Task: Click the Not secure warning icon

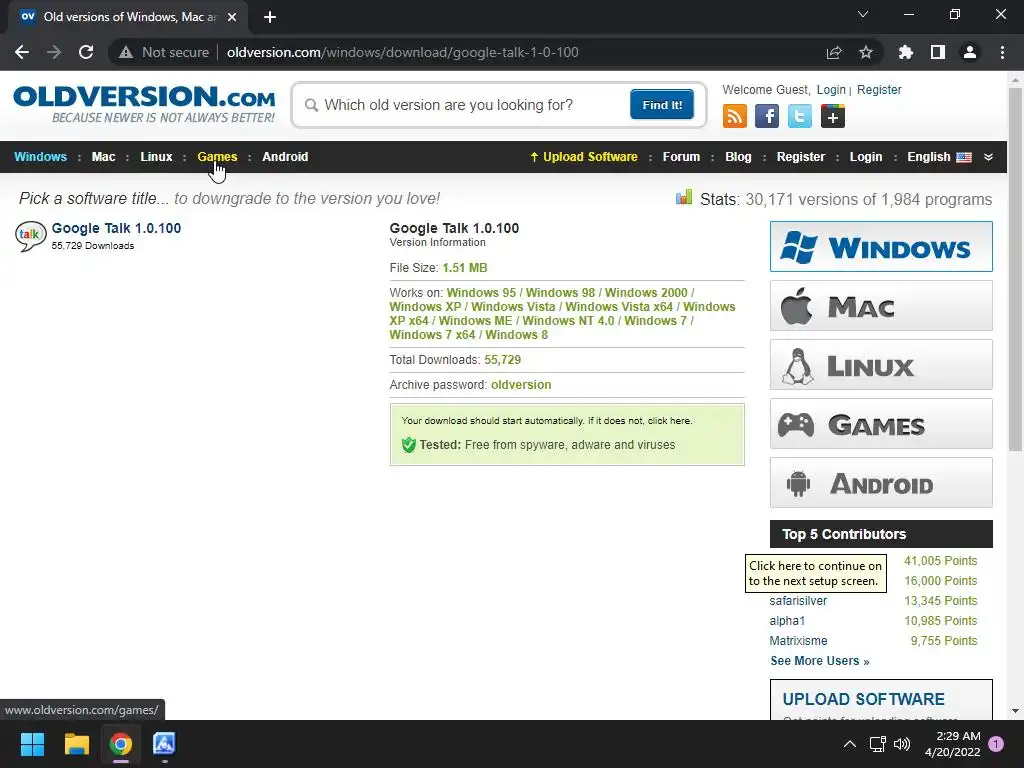Action: point(125,52)
